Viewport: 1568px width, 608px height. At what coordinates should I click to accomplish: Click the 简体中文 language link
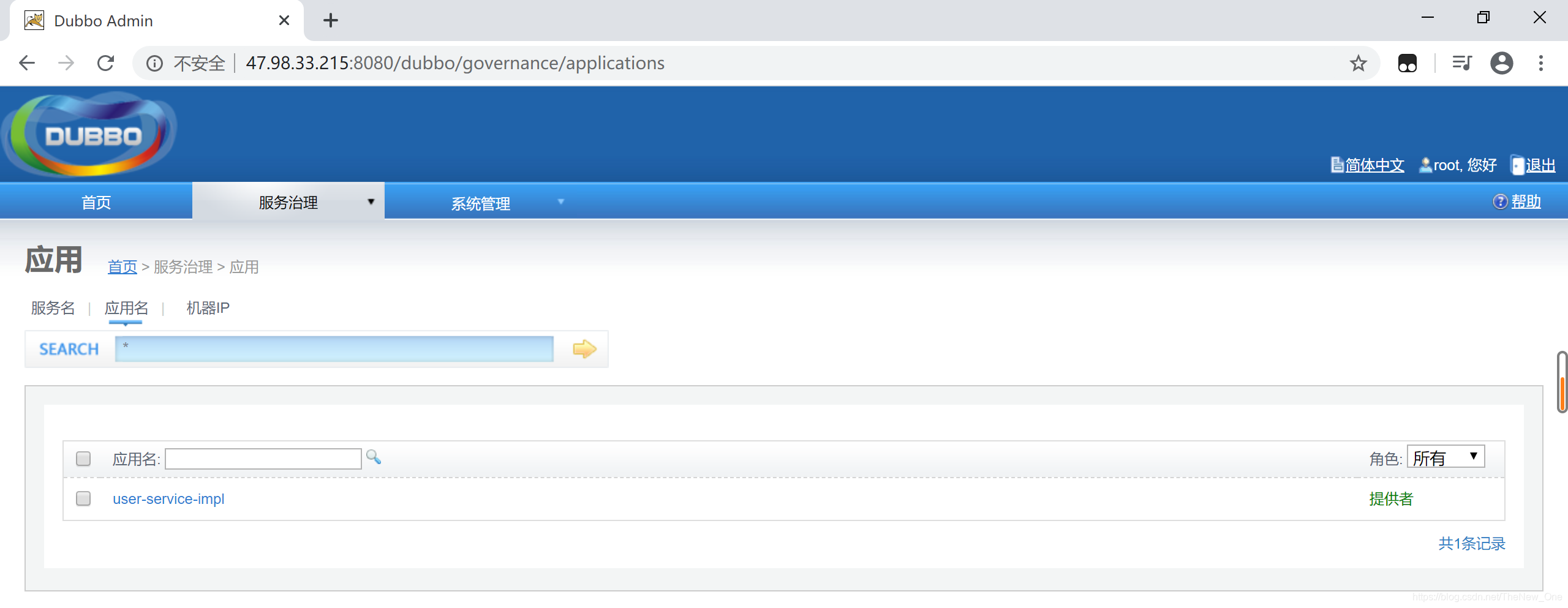[x=1375, y=165]
